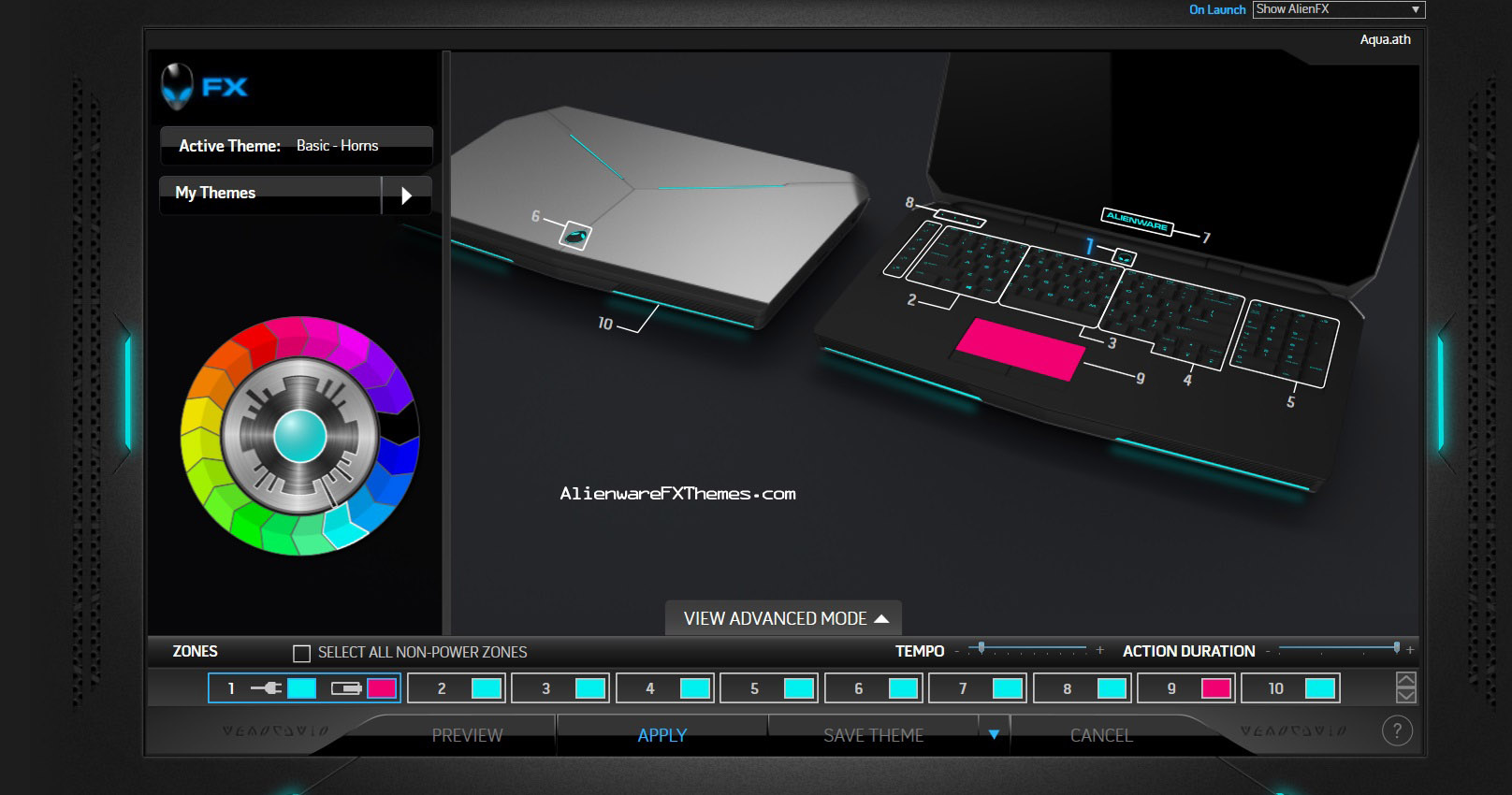Screen dimensions: 1512x795
Task: Open the Save Theme dropdown arrow
Action: 994,734
